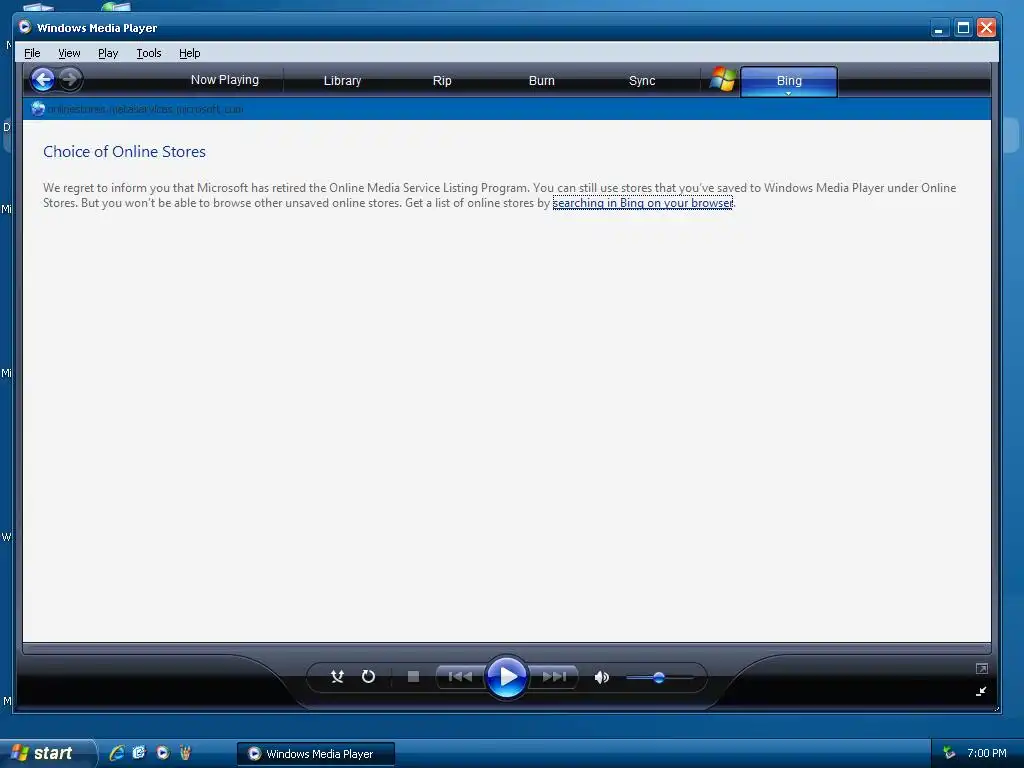Open the Now Playing tab

225,80
